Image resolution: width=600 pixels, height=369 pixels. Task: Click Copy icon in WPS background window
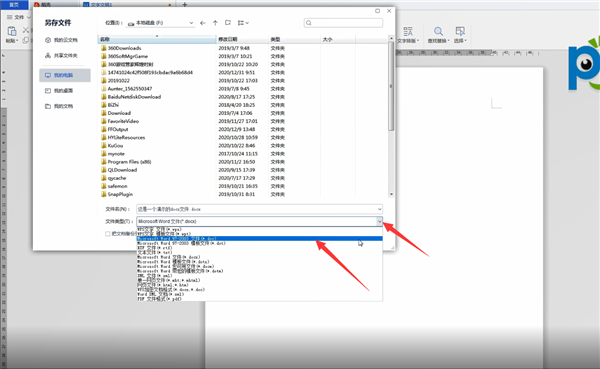[26, 40]
